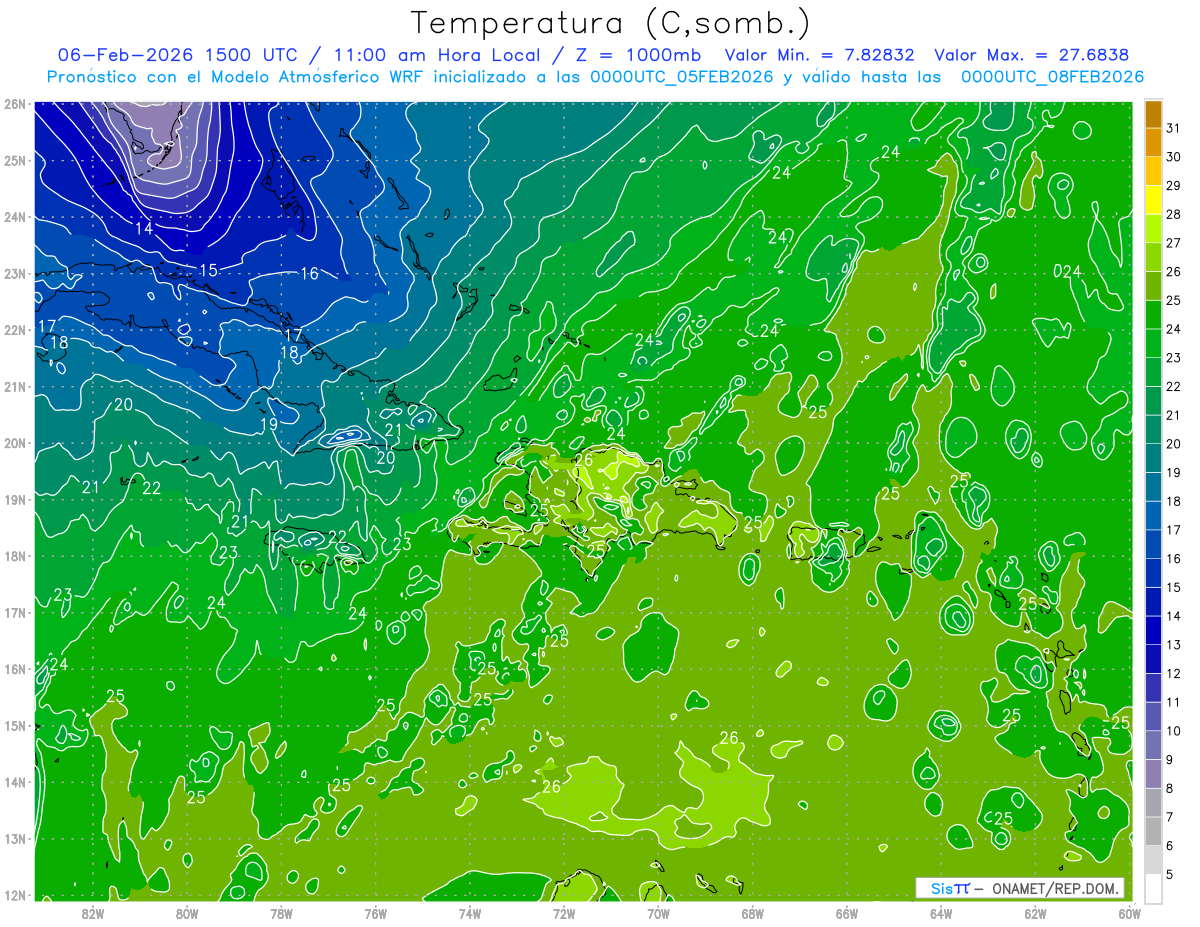1200x927 pixels.
Task: Click the 'Temperatura (C,somb.)' title
Action: [x=611, y=23]
